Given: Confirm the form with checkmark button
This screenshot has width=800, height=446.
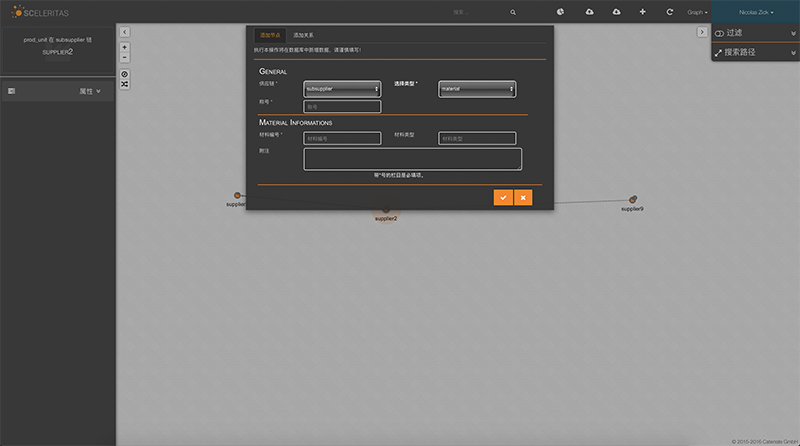Looking at the screenshot, I should pyautogui.click(x=503, y=198).
